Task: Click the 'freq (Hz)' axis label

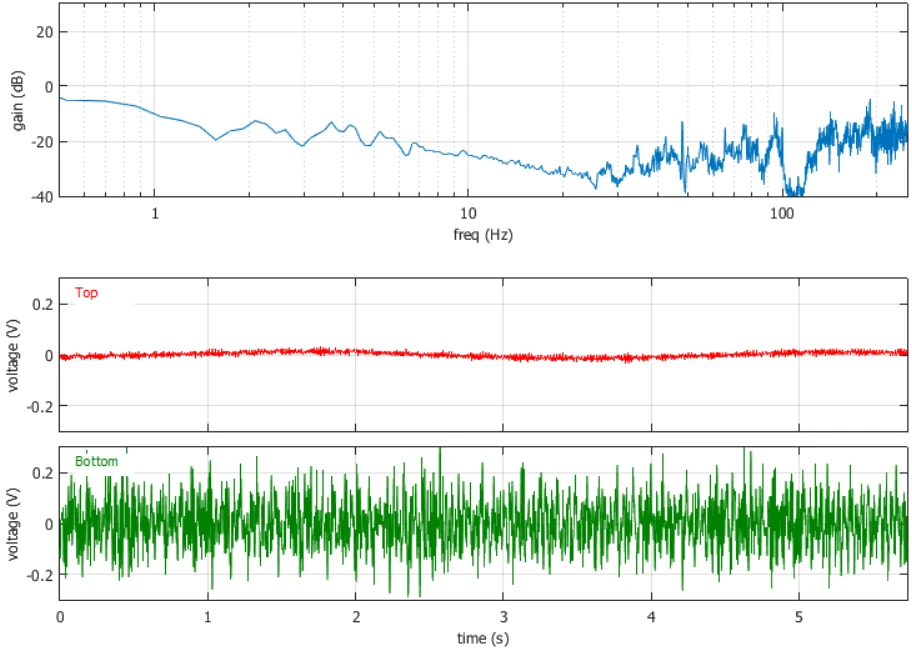Action: click(483, 235)
